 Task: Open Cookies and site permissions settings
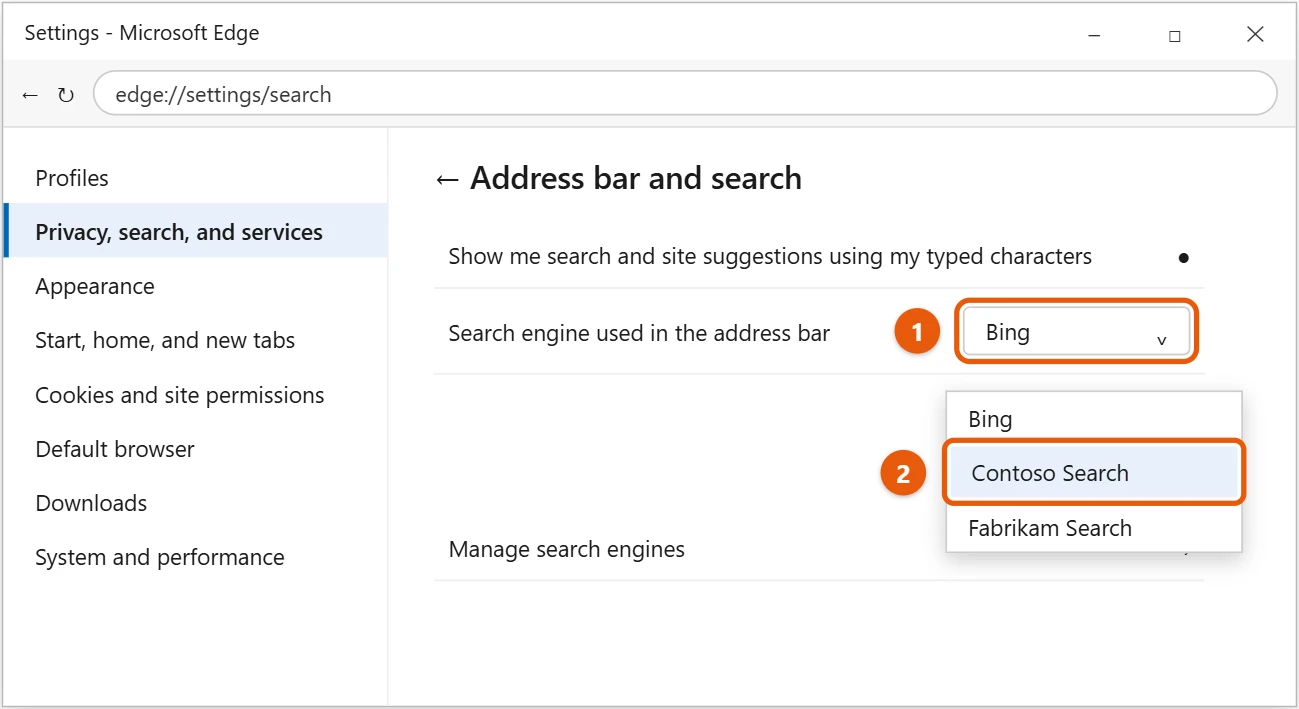pos(196,394)
